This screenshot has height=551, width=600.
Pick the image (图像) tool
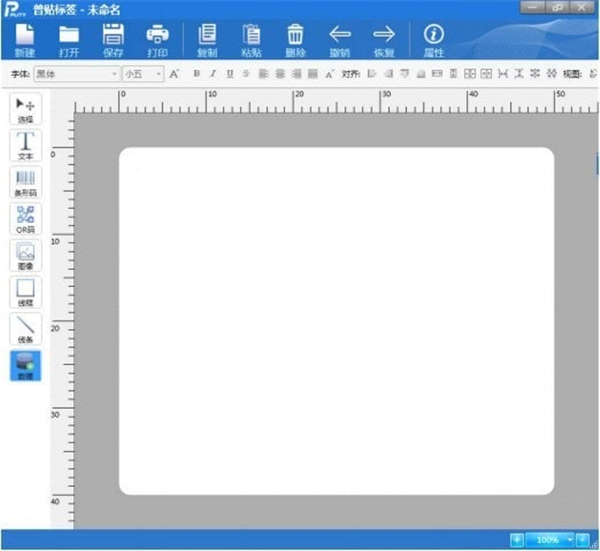(26, 256)
